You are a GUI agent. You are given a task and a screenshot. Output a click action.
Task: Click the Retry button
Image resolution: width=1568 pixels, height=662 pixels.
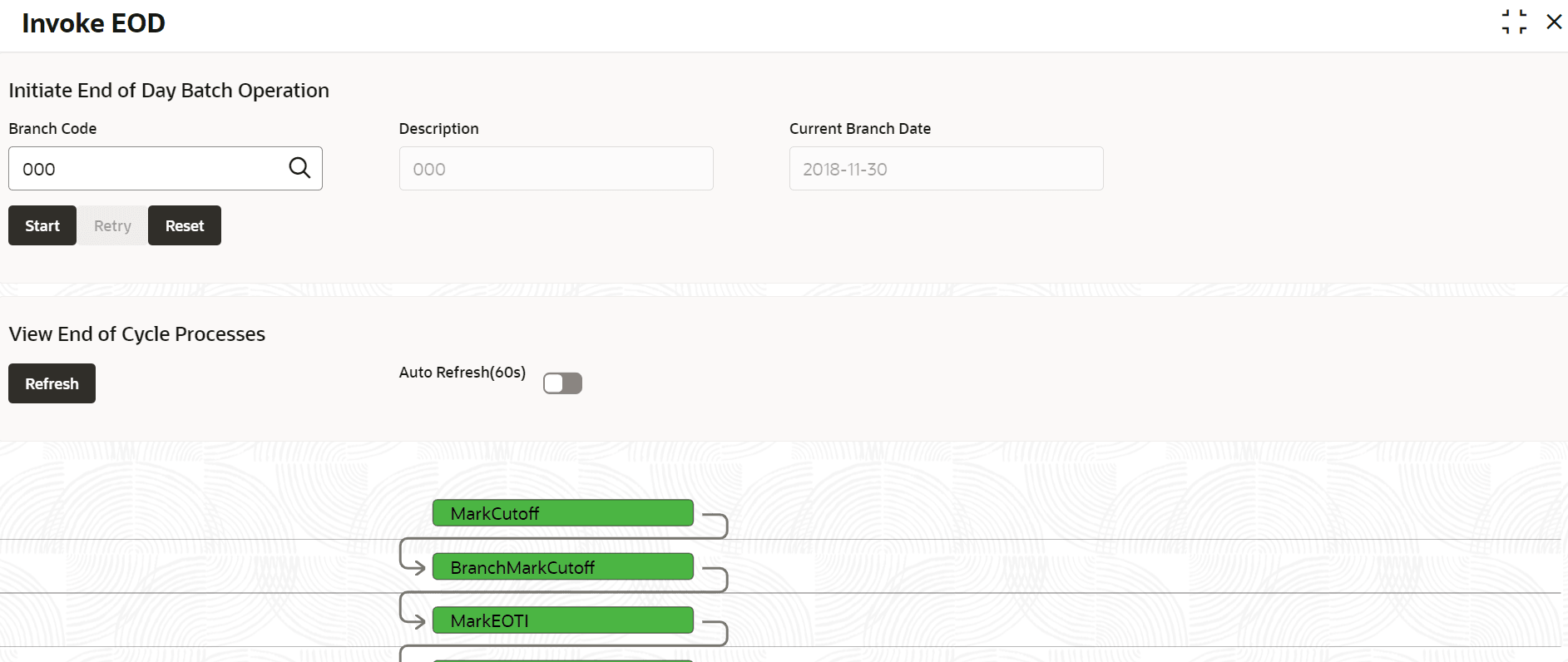[x=112, y=225]
